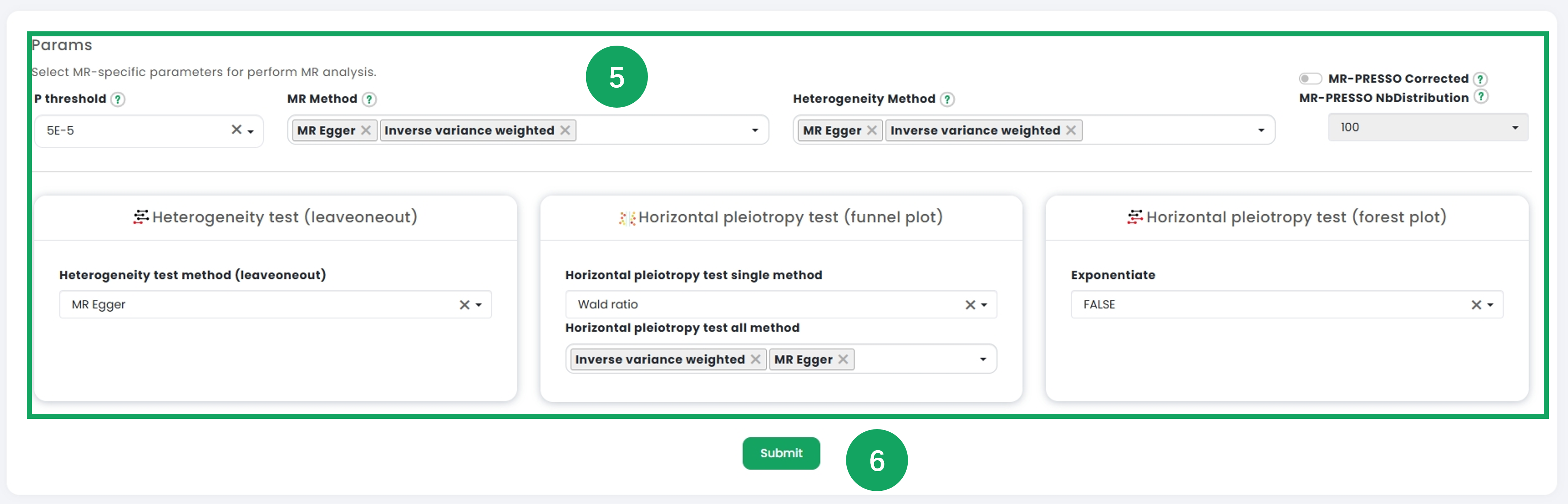1568x504 pixels.
Task: Open the Exponentiate FALSE dropdown
Action: (x=1287, y=304)
